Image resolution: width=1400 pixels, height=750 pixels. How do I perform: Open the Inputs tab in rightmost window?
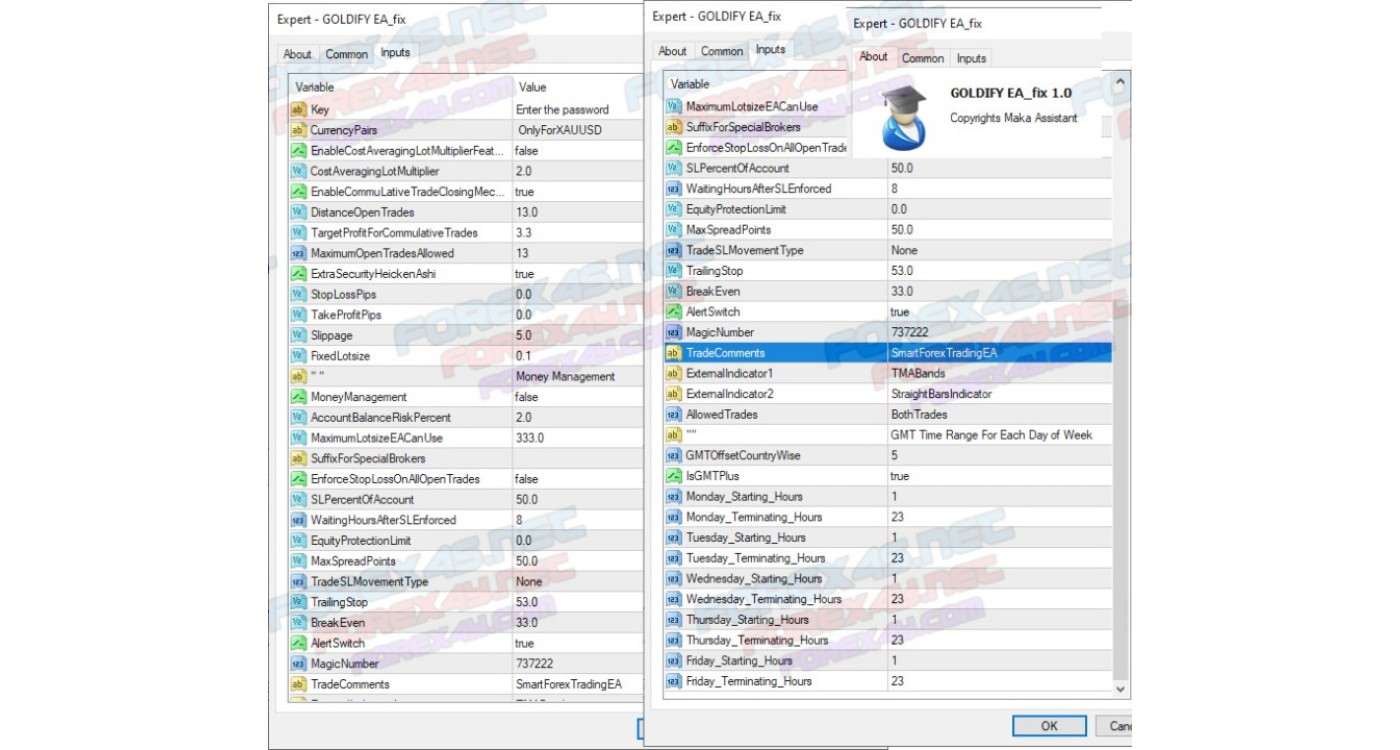coord(971,58)
